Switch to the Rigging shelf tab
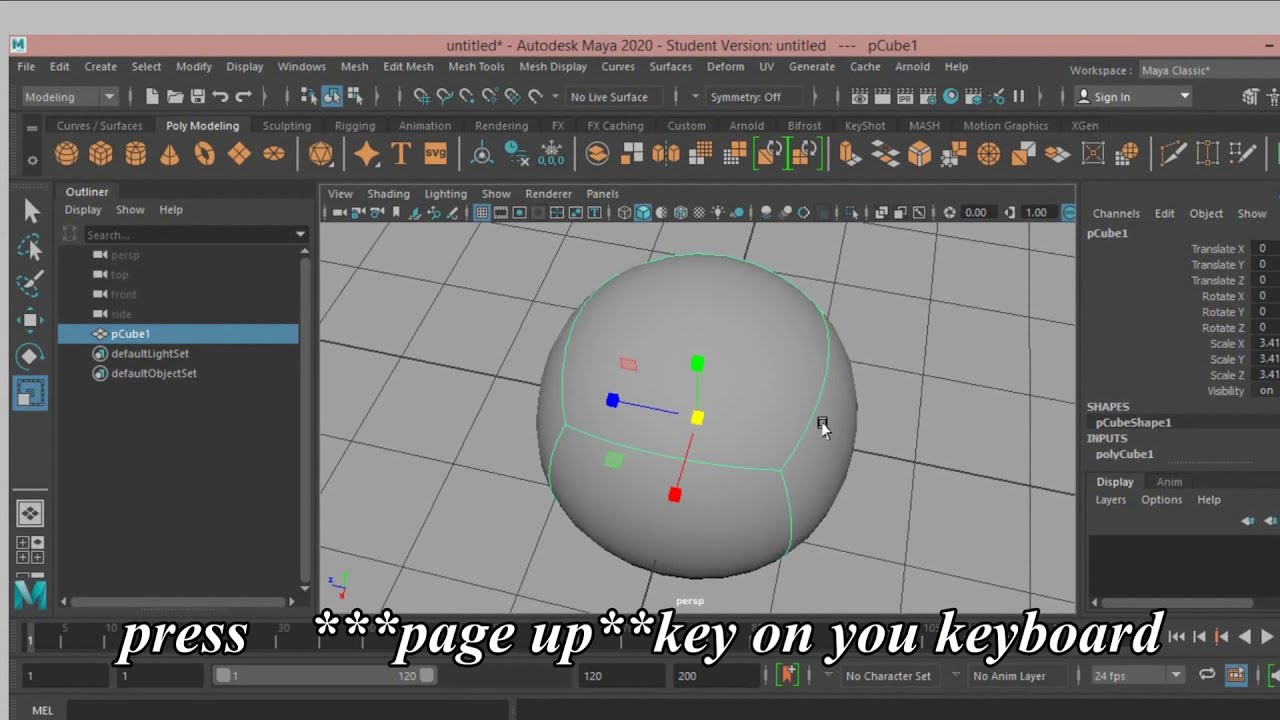The height and width of the screenshot is (720, 1280). (355, 126)
